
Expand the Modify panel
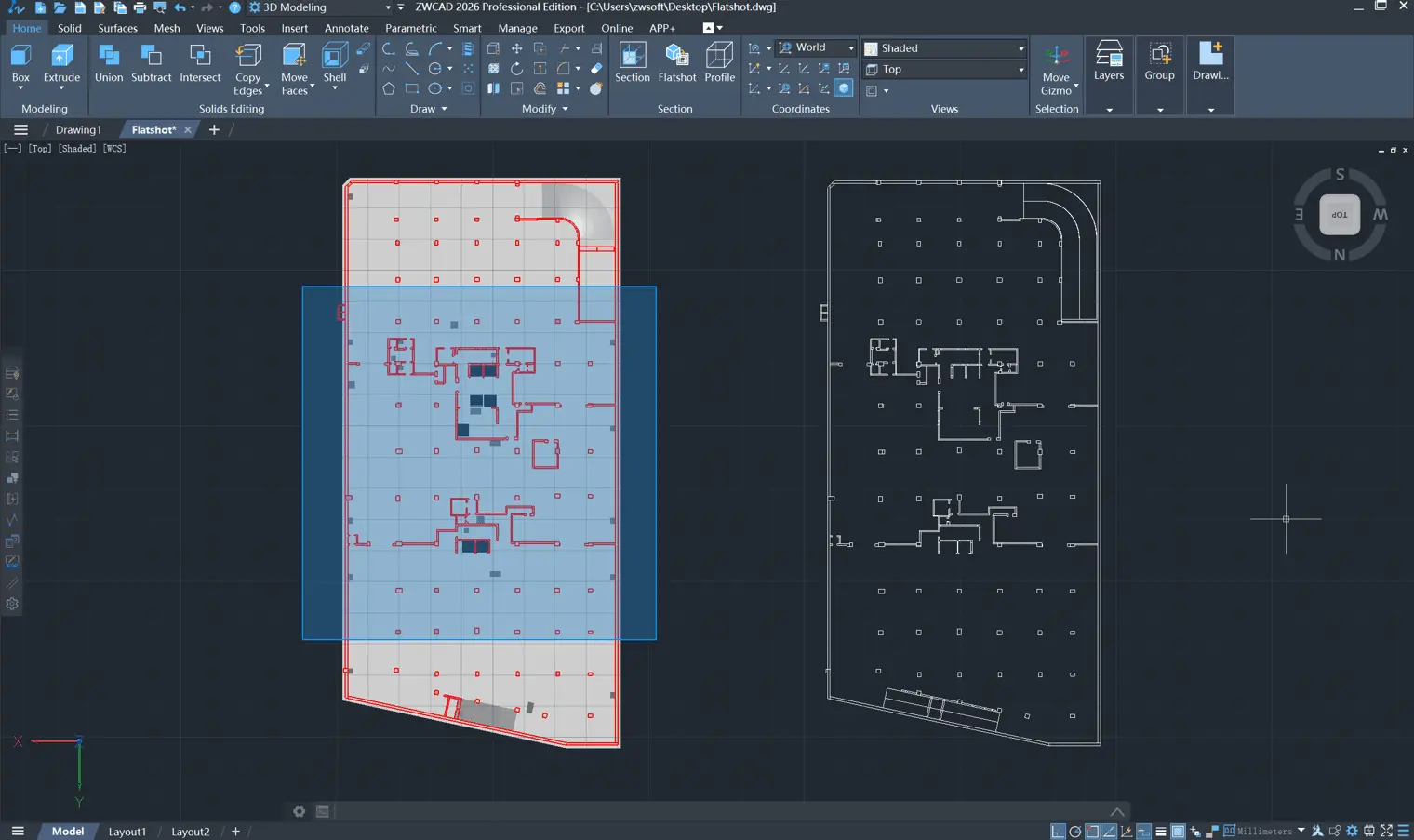[545, 109]
